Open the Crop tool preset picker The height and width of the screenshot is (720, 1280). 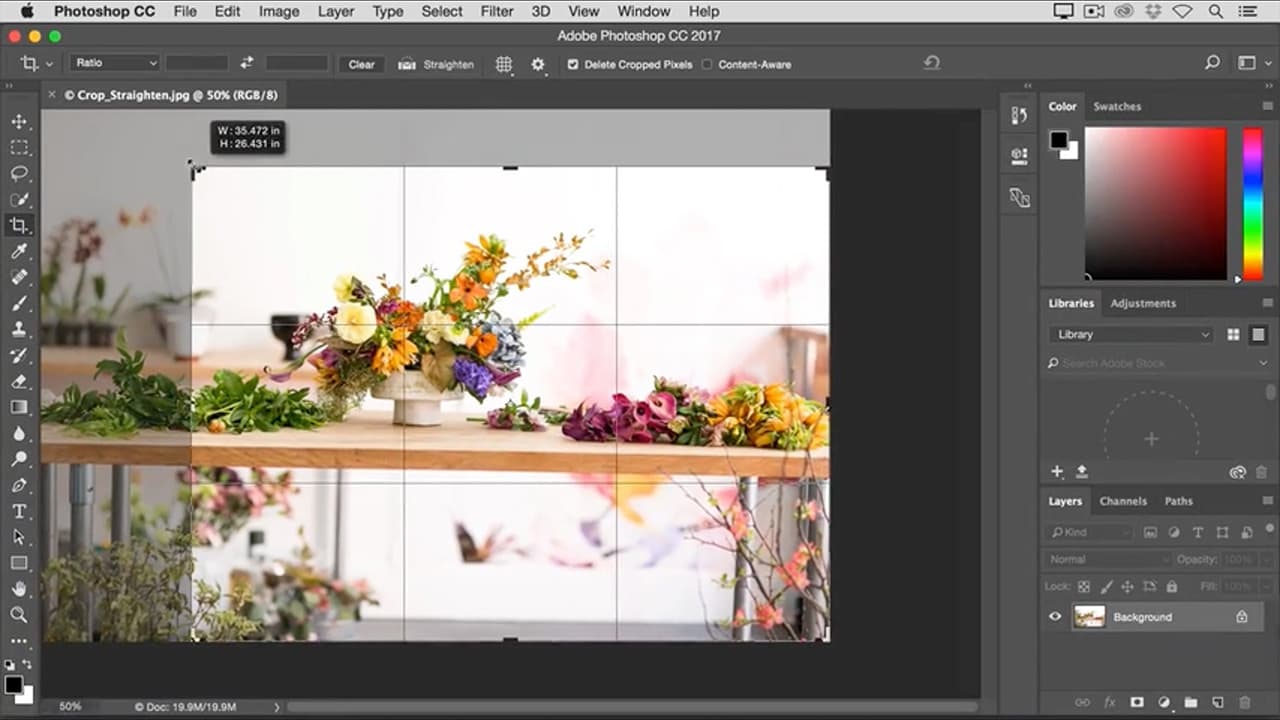[35, 64]
